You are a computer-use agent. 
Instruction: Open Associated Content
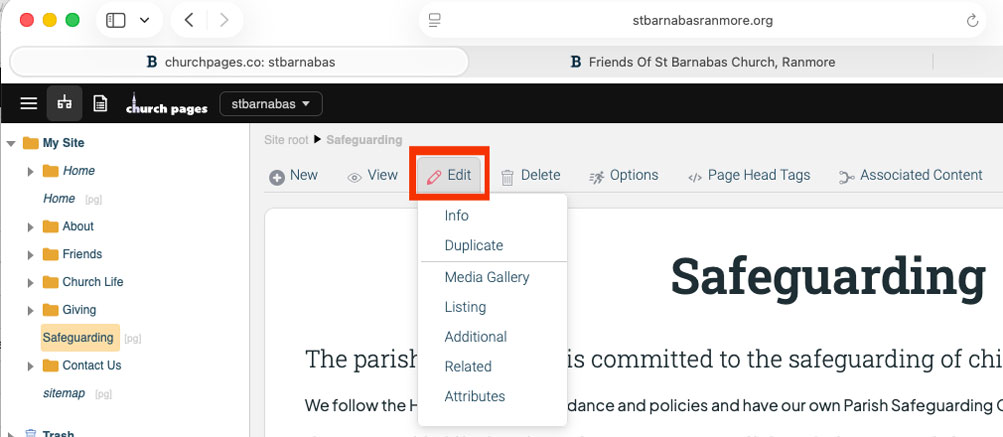[911, 176]
